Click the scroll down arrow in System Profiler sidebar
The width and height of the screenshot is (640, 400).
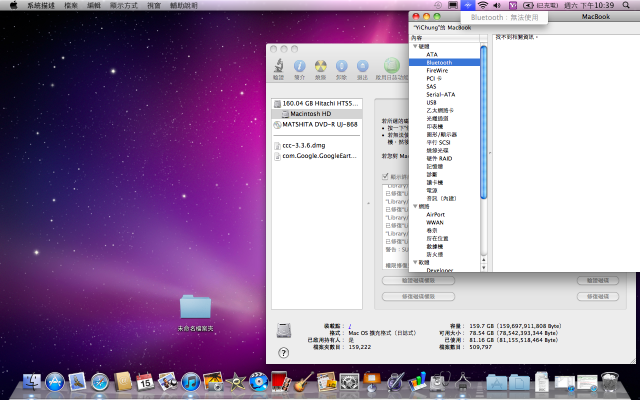point(484,268)
